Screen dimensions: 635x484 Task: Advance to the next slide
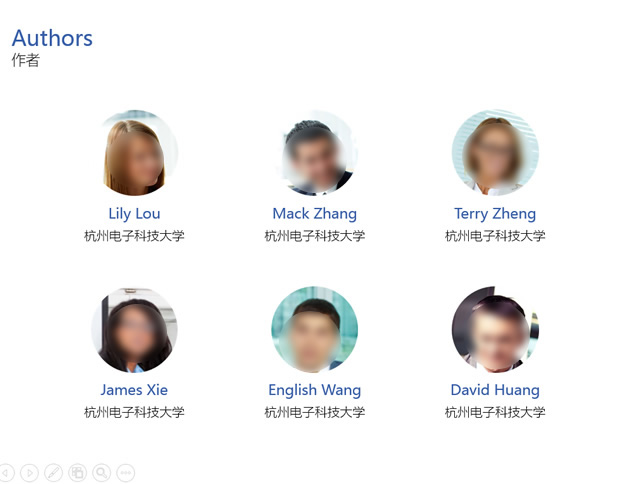tap(29, 473)
